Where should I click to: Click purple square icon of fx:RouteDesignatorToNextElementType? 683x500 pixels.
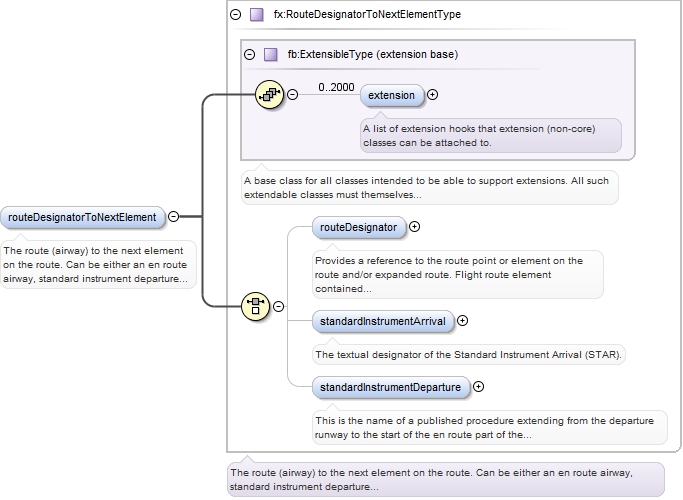tap(257, 15)
